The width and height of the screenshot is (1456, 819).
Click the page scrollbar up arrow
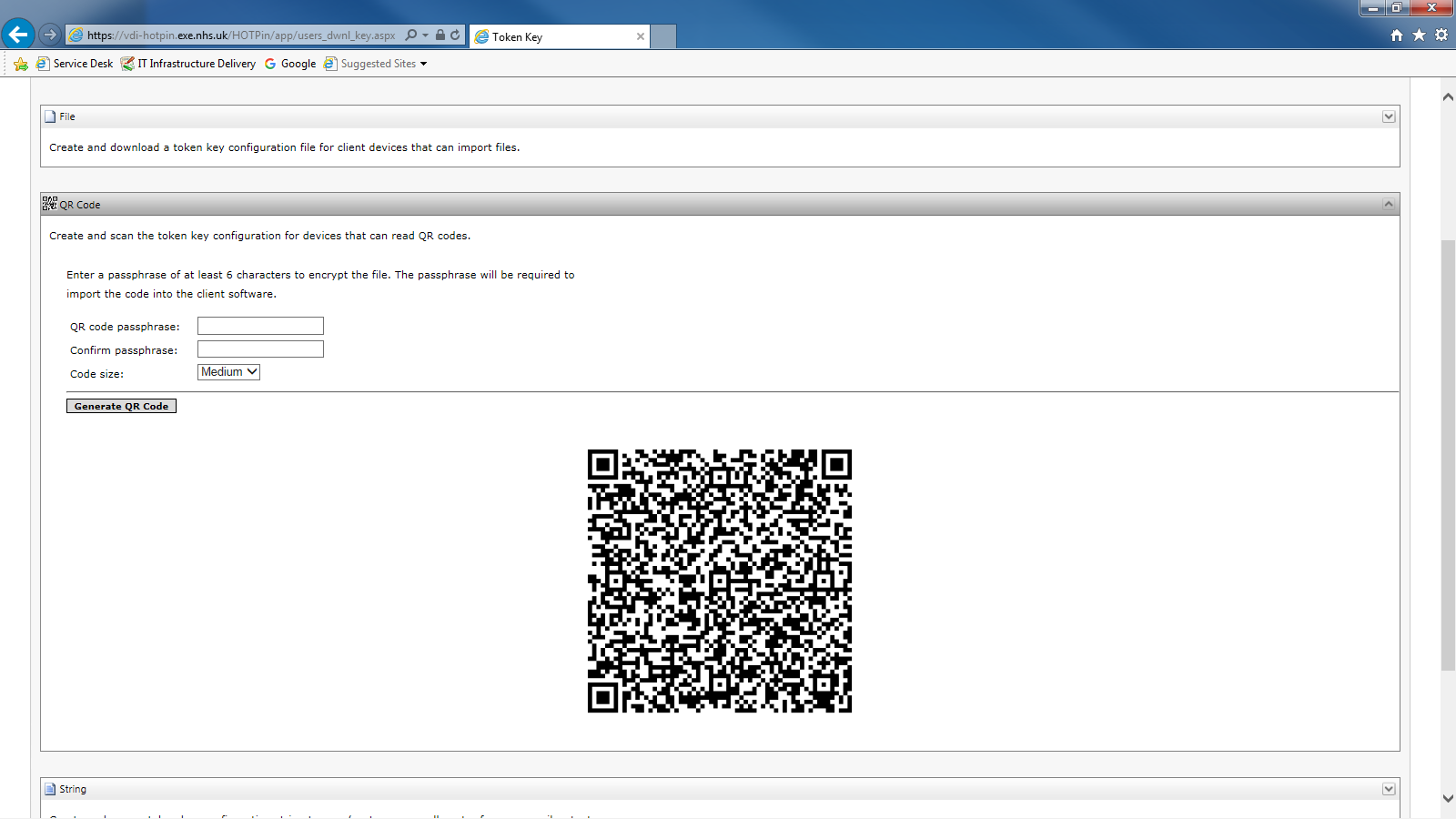pyautogui.click(x=1448, y=96)
